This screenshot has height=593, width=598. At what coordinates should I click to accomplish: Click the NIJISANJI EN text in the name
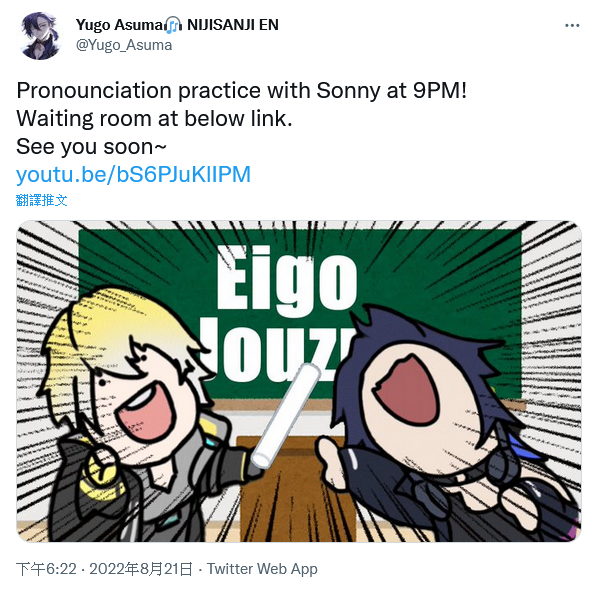pos(233,25)
